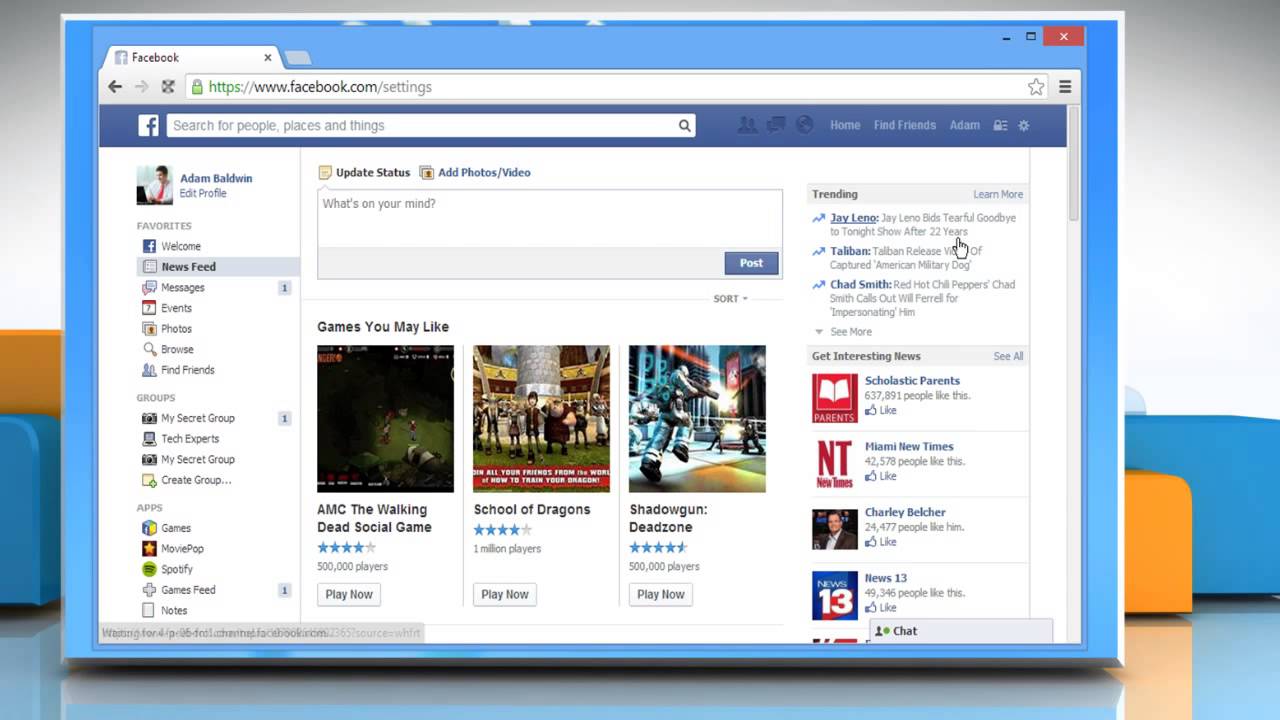
Task: Open the friend requests icon
Action: [x=747, y=125]
